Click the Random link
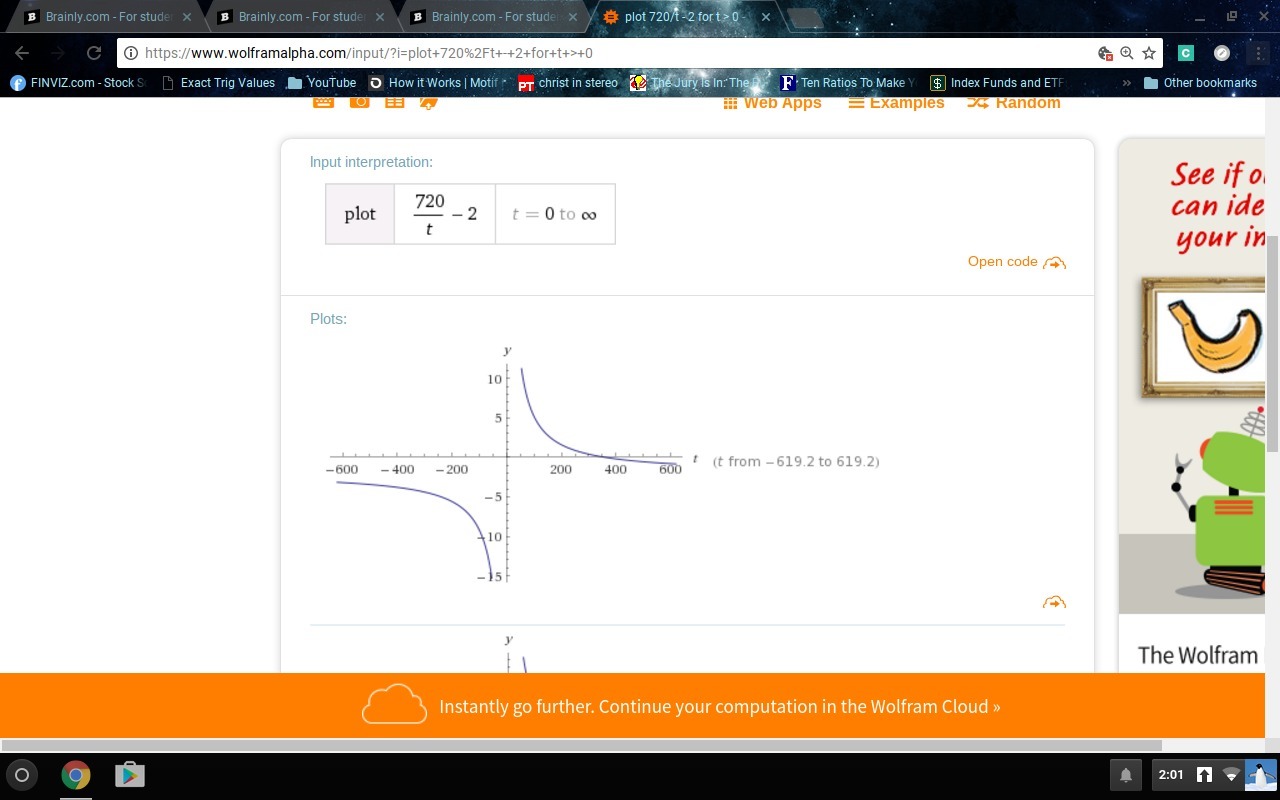This screenshot has width=1280, height=800. point(1014,102)
